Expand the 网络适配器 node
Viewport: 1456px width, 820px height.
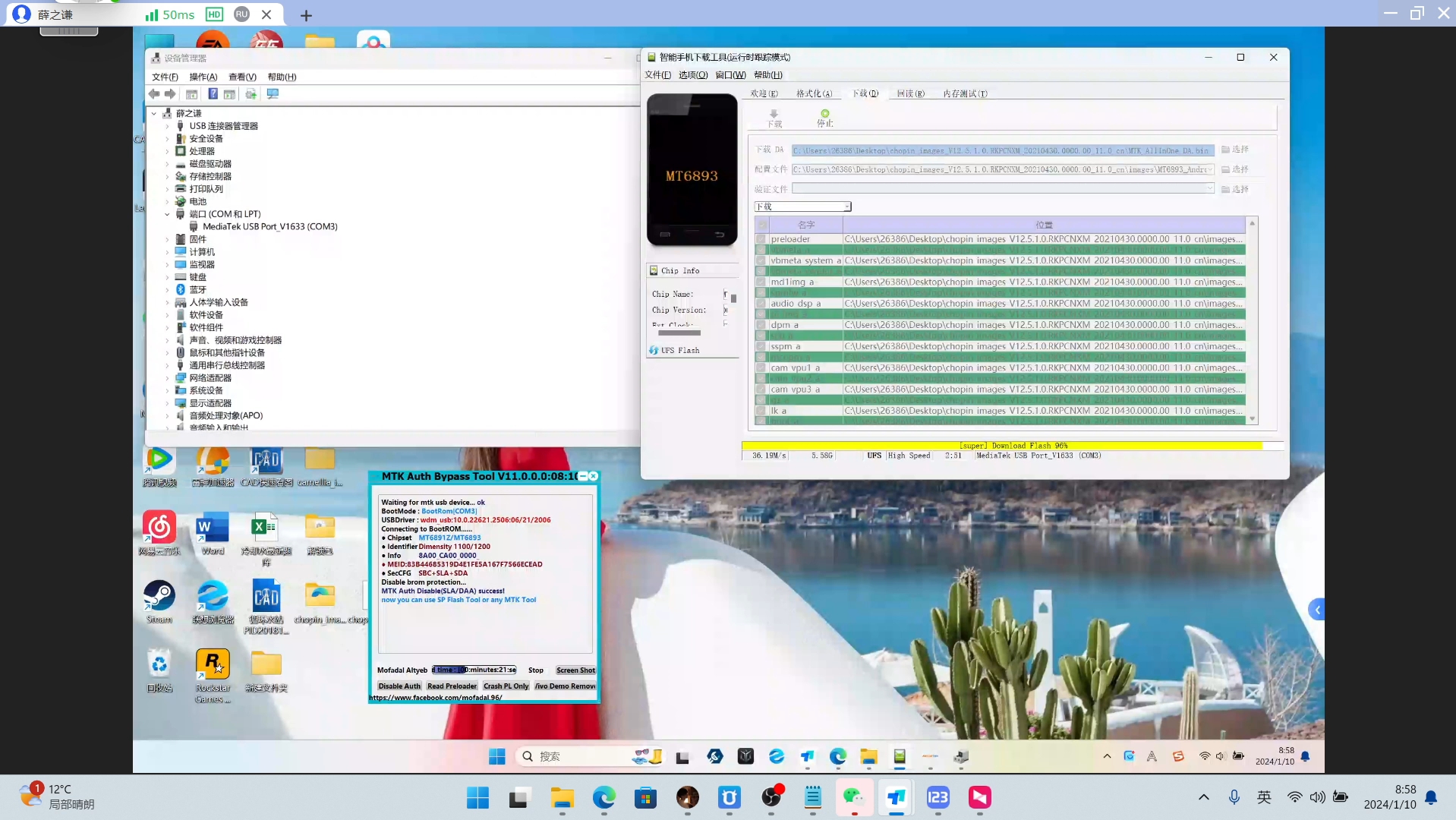pos(168,377)
